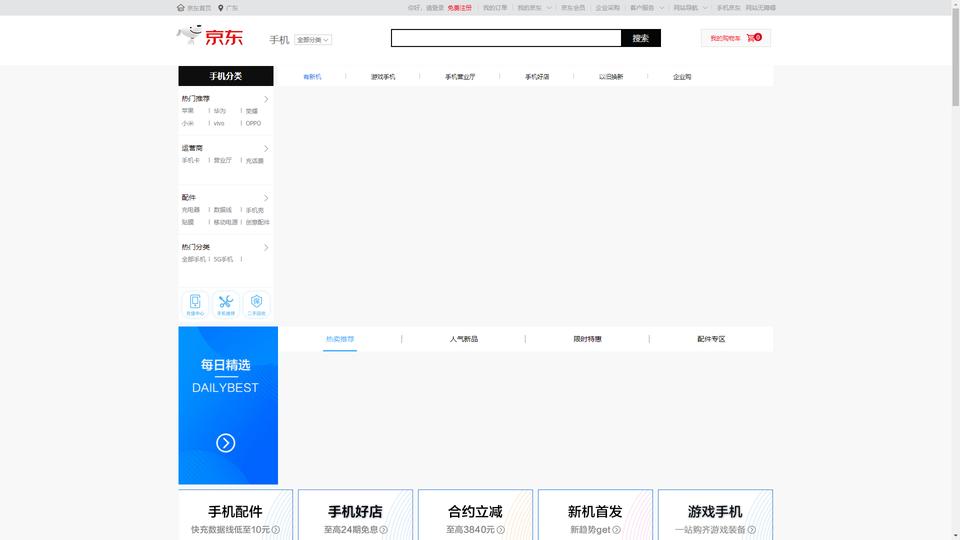Open the 新机首发 promo card

[x=596, y=515]
